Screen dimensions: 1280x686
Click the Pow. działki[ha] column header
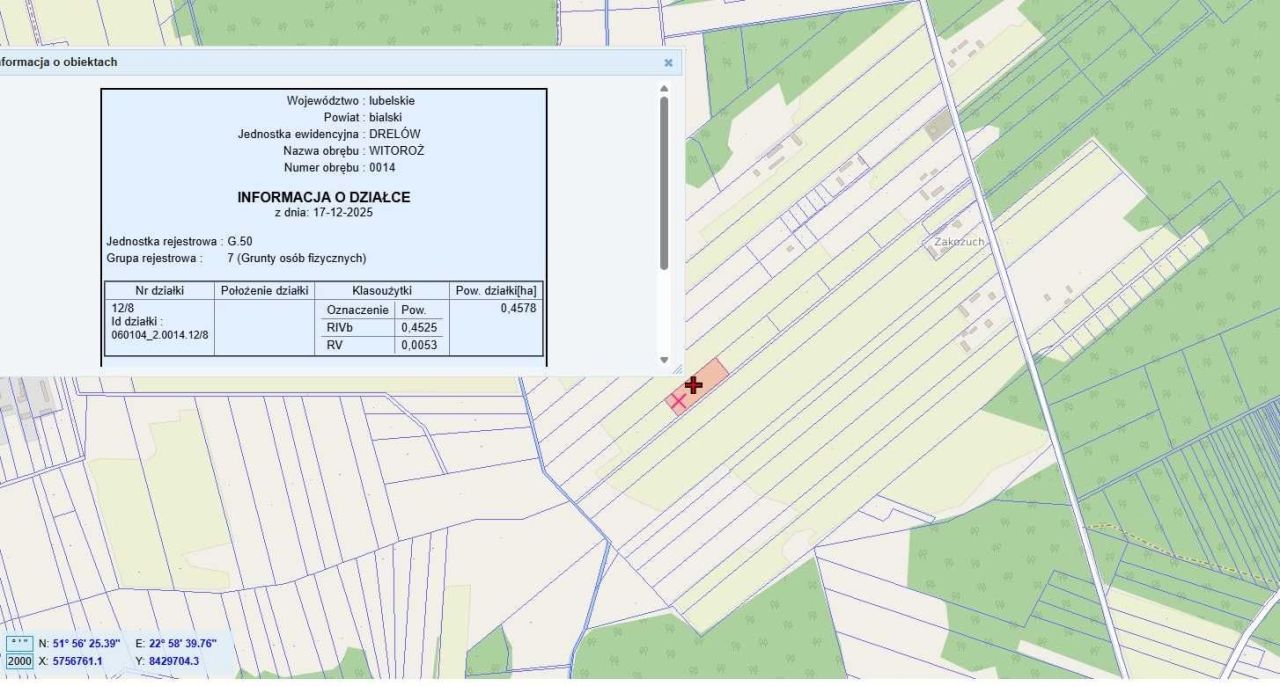497,291
